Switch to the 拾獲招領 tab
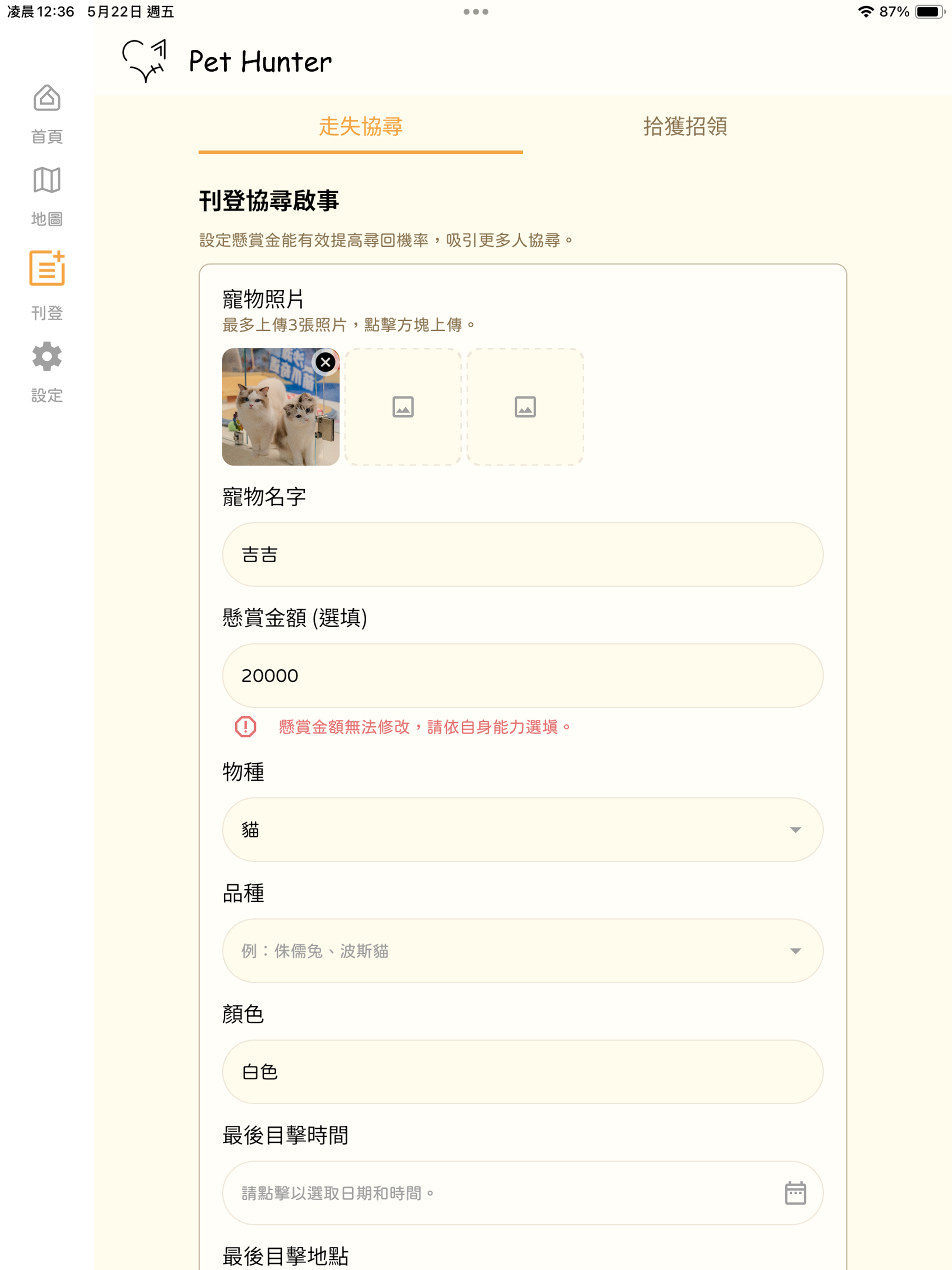Screen dimensions: 952x1270 click(x=685, y=127)
